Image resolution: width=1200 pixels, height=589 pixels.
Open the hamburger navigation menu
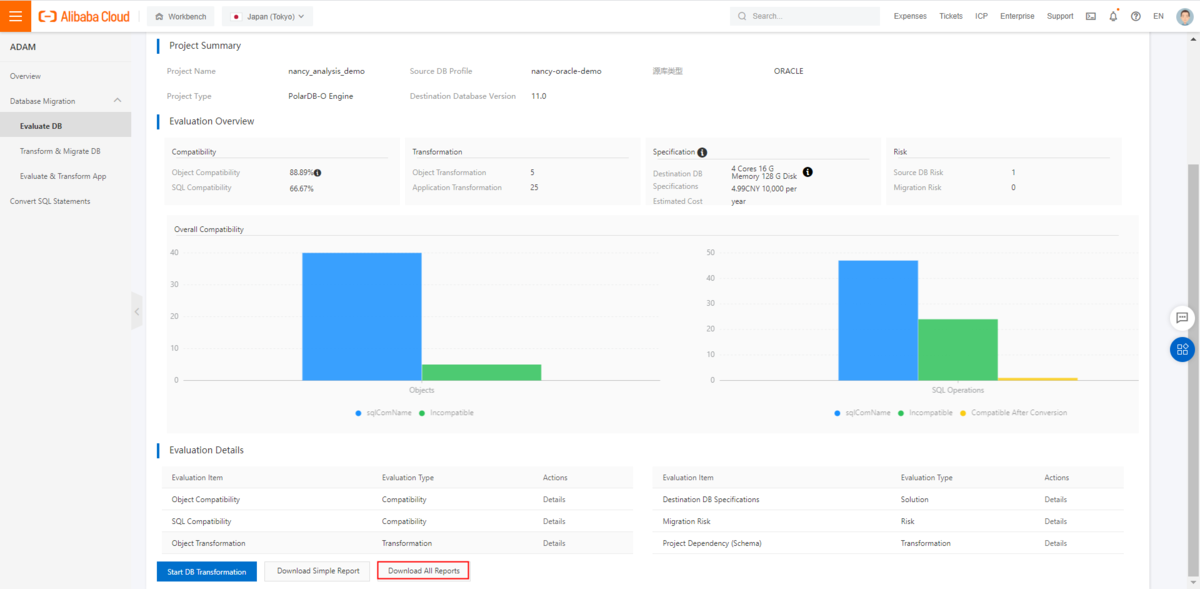pyautogui.click(x=15, y=16)
